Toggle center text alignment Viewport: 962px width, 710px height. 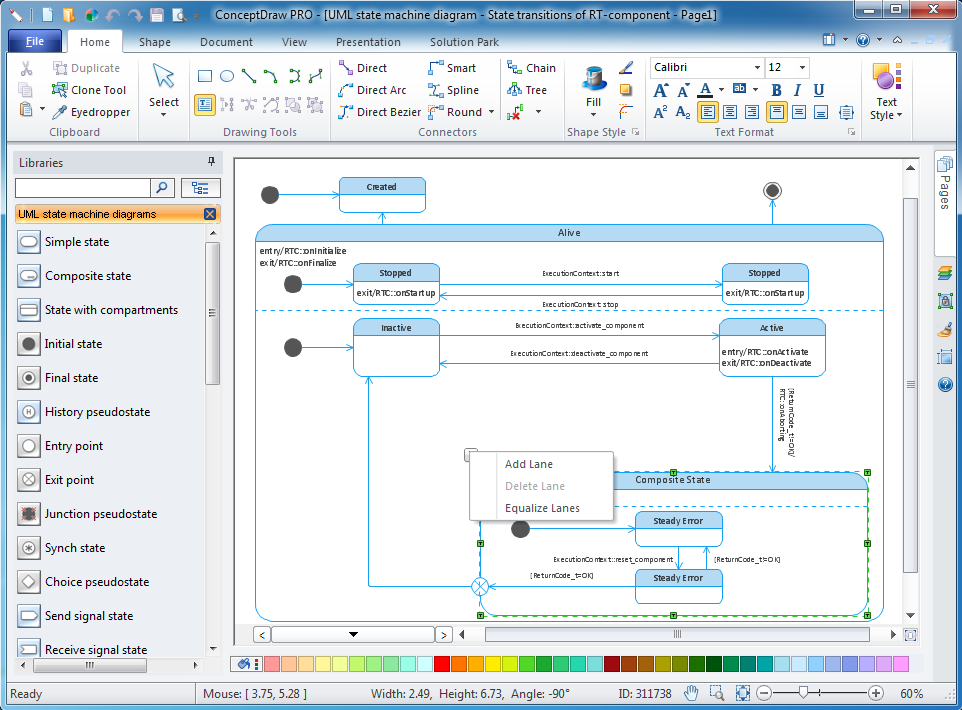[730, 112]
